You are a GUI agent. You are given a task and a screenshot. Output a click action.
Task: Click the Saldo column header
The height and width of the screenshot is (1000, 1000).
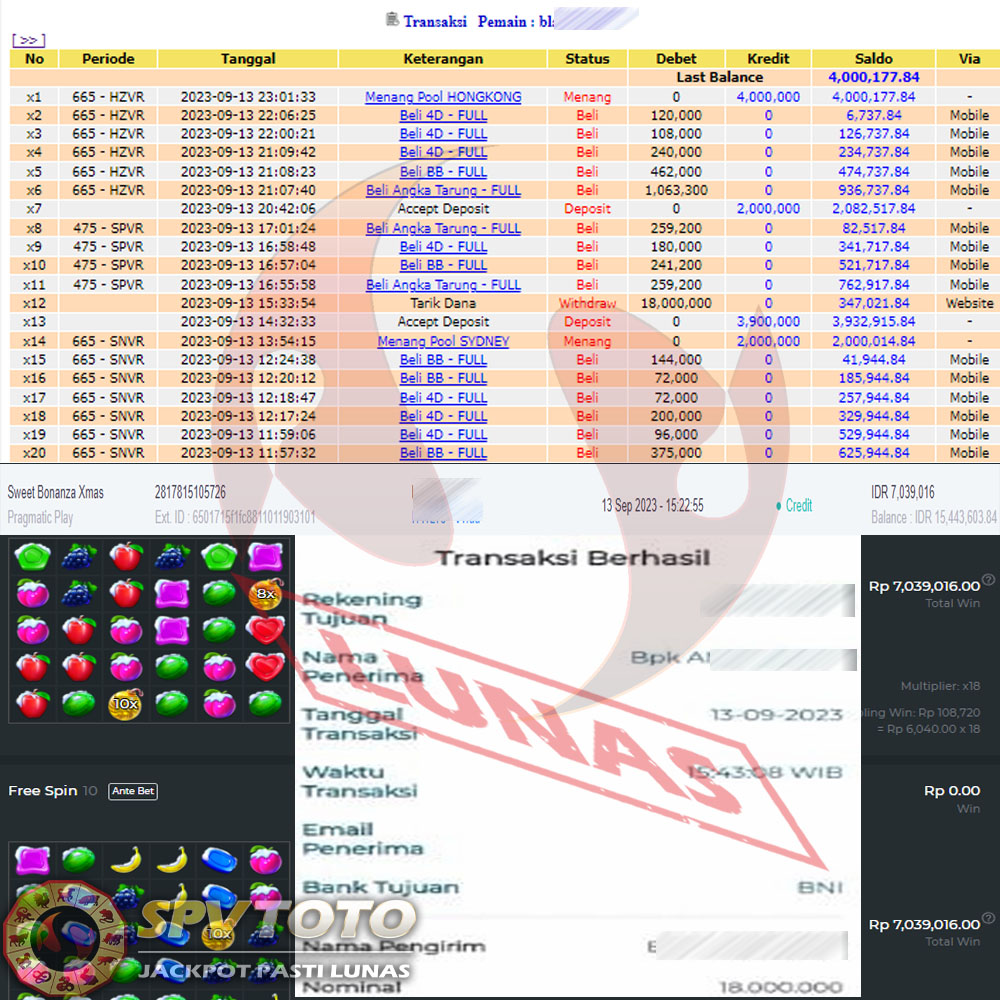(x=873, y=59)
